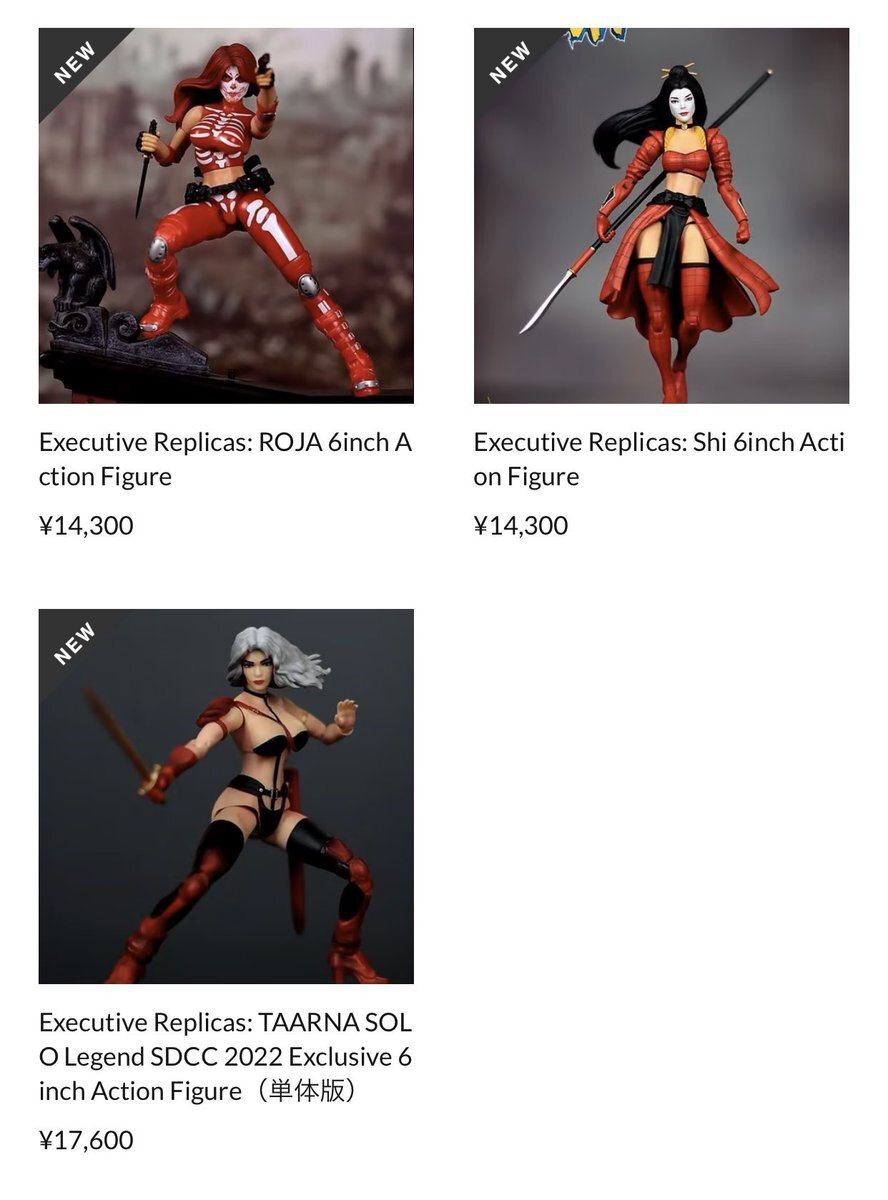The height and width of the screenshot is (1200, 888).
Task: Select the ¥14,300 price under Shi
Action: click(521, 525)
